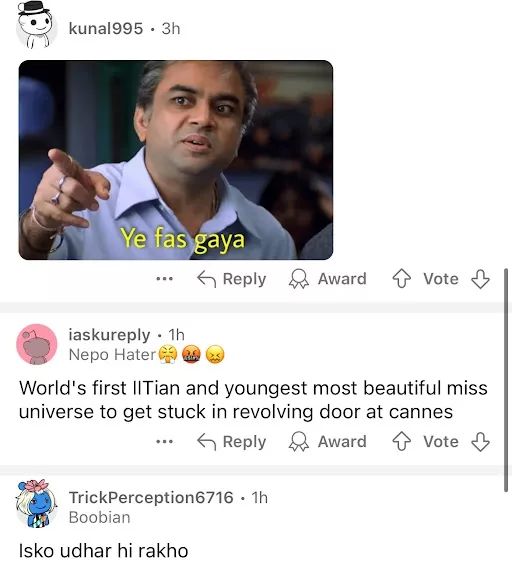This screenshot has width=512, height=571.
Task: Give an Award to kunal995's comment
Action: pos(328,279)
